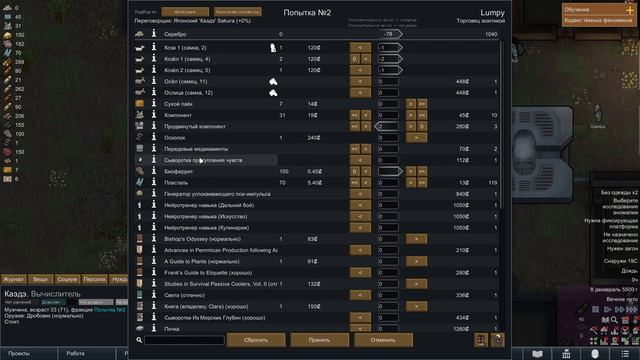Click Отменить button
The height and width of the screenshot is (360, 640).
coord(383,340)
